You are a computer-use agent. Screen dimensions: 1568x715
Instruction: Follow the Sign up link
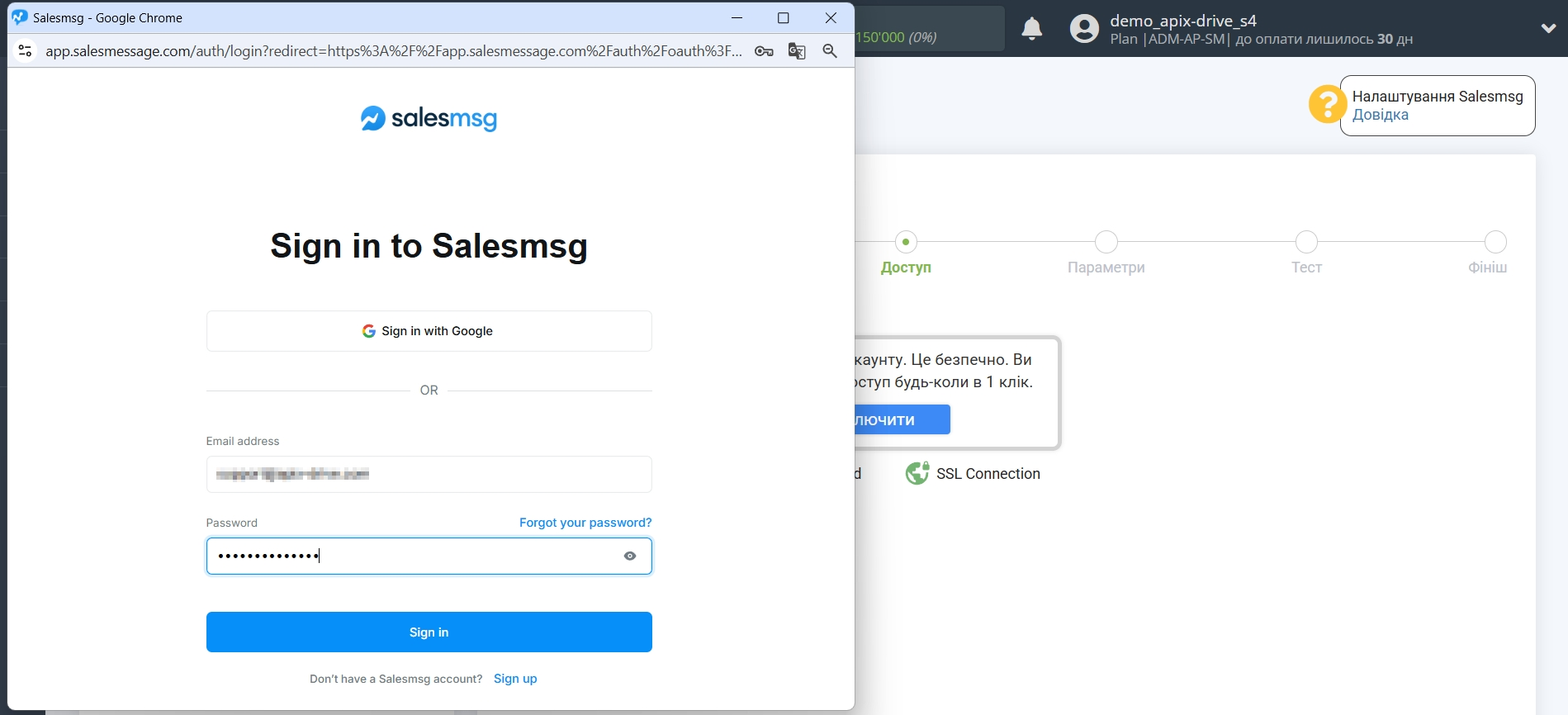click(515, 679)
